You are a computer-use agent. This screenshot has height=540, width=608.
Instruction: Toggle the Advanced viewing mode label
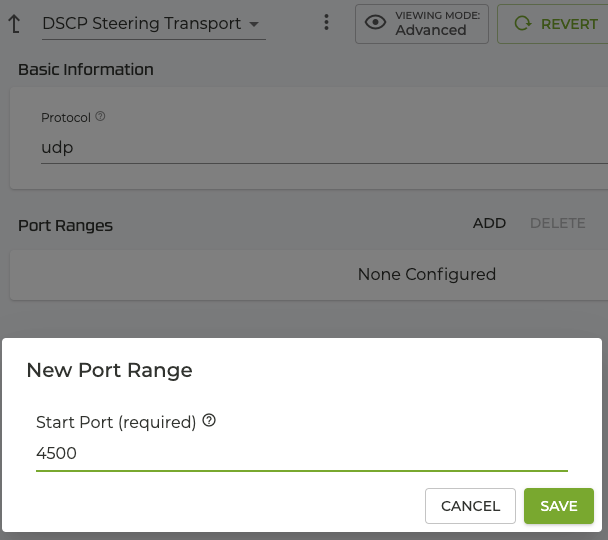point(431,30)
